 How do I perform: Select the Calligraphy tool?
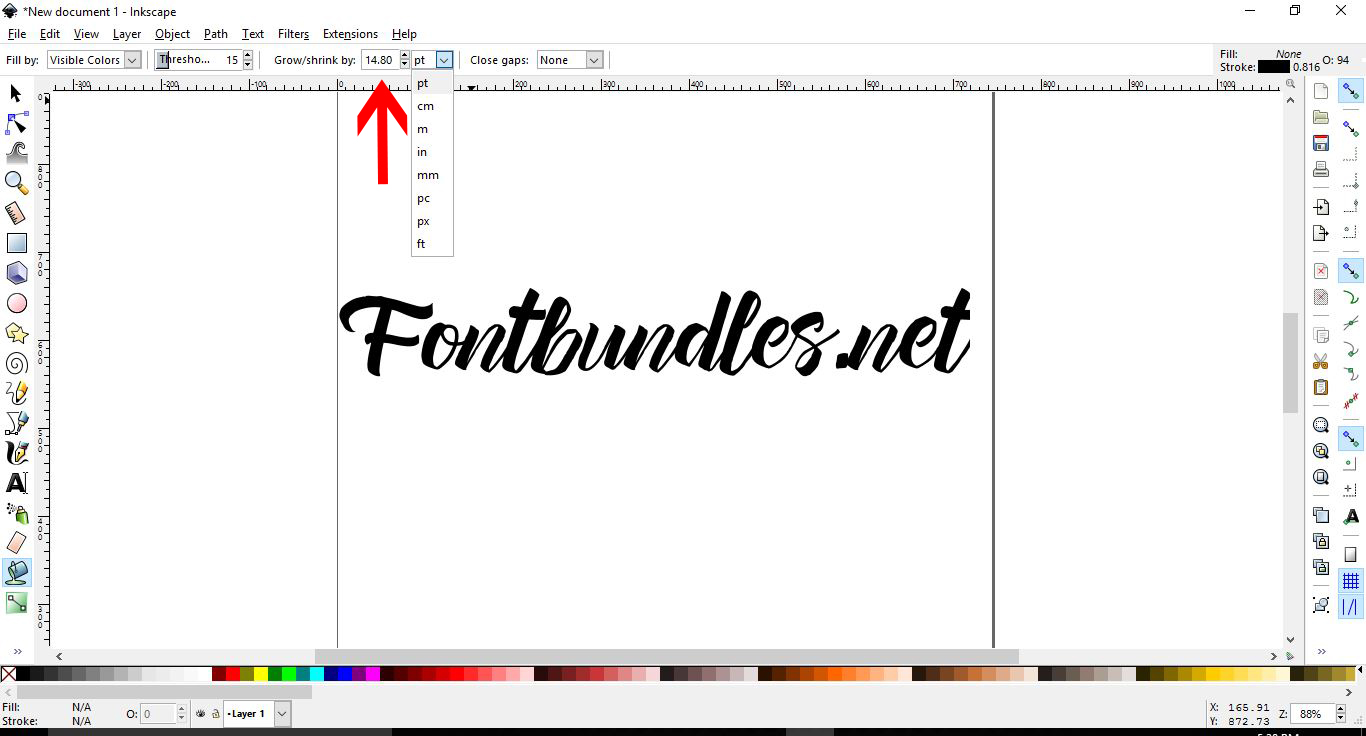pos(16,453)
